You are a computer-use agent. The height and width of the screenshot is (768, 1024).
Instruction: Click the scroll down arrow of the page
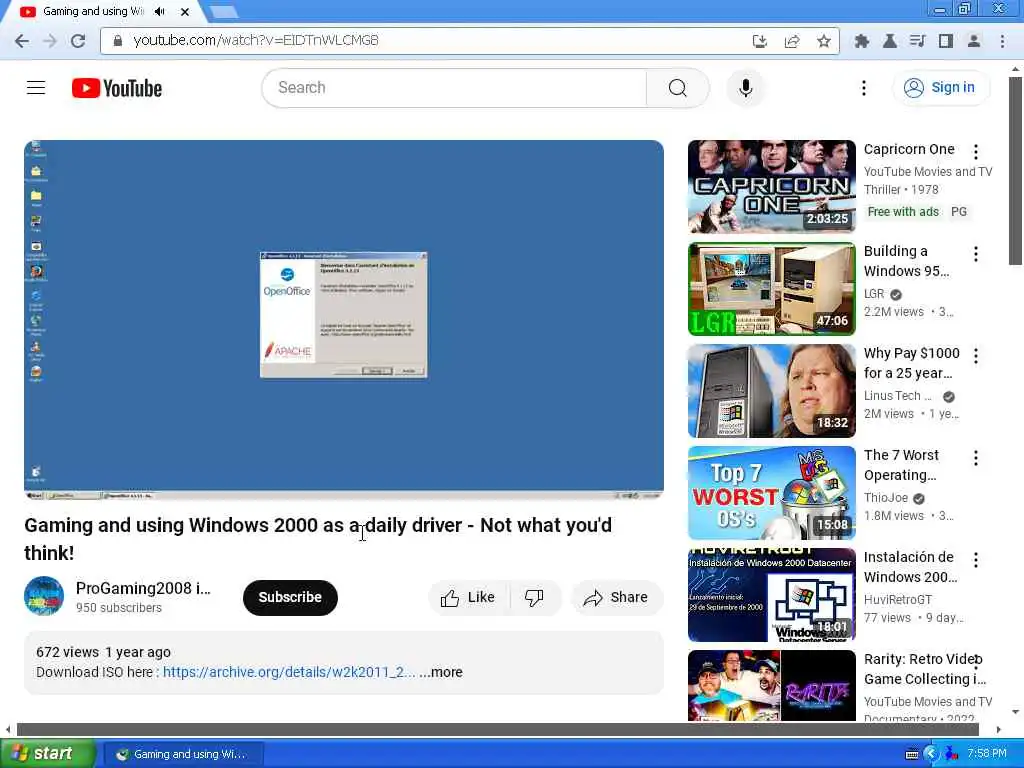(x=1015, y=712)
